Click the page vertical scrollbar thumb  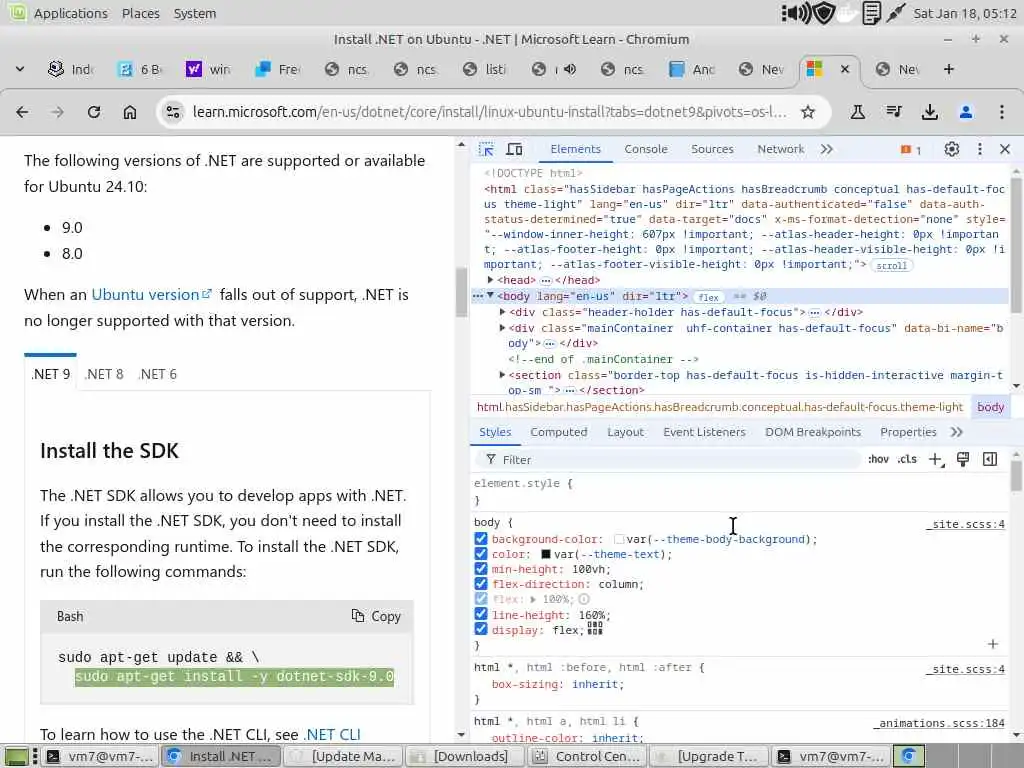[x=461, y=291]
